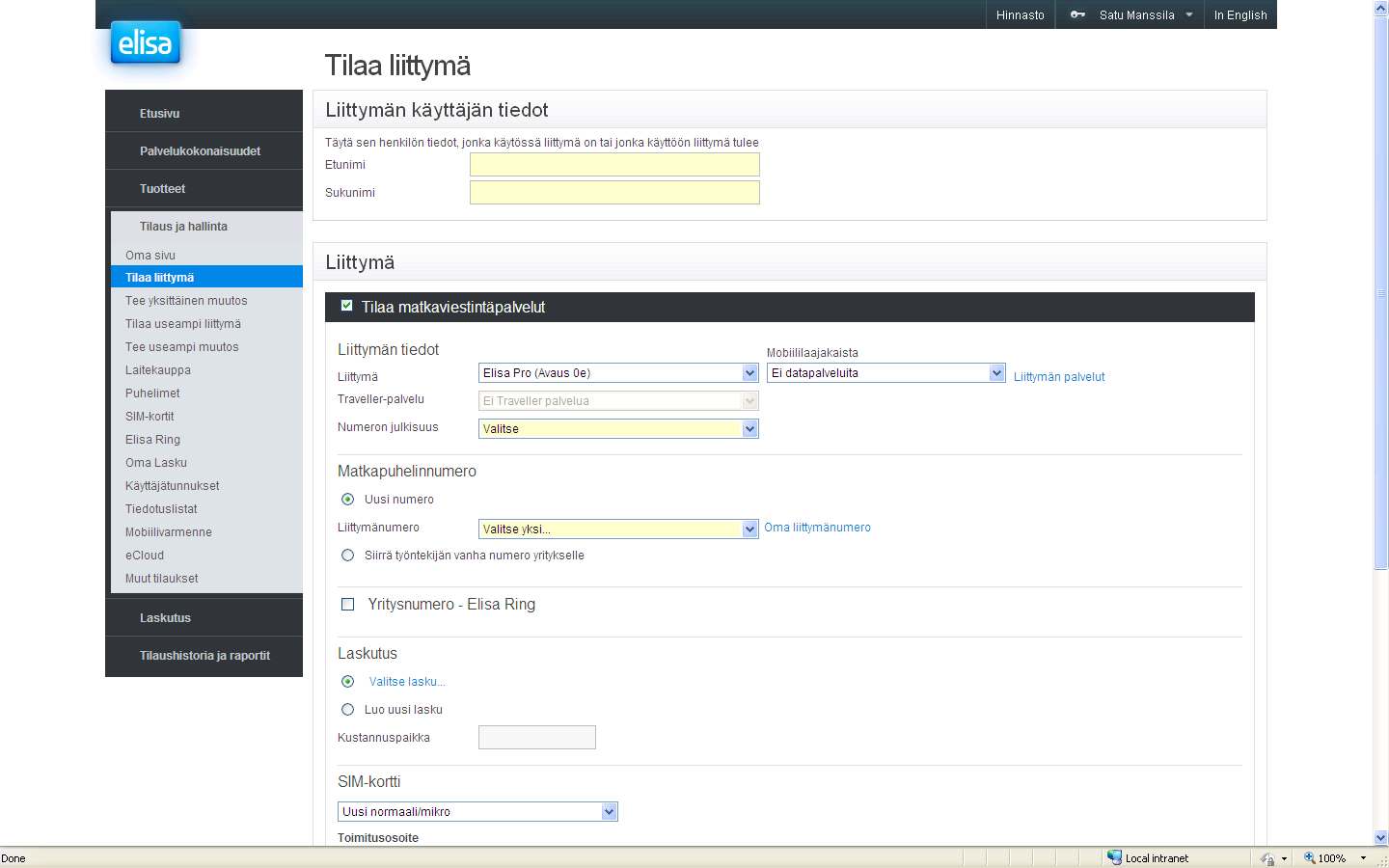
Task: Click the Hinnasto link in top bar
Action: tap(1021, 14)
